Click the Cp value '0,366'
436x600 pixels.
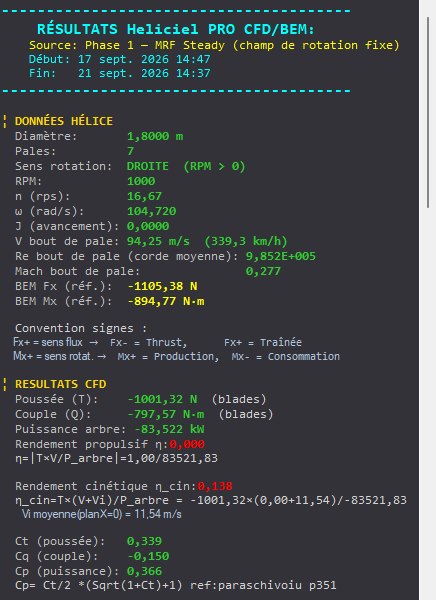[x=144, y=571]
